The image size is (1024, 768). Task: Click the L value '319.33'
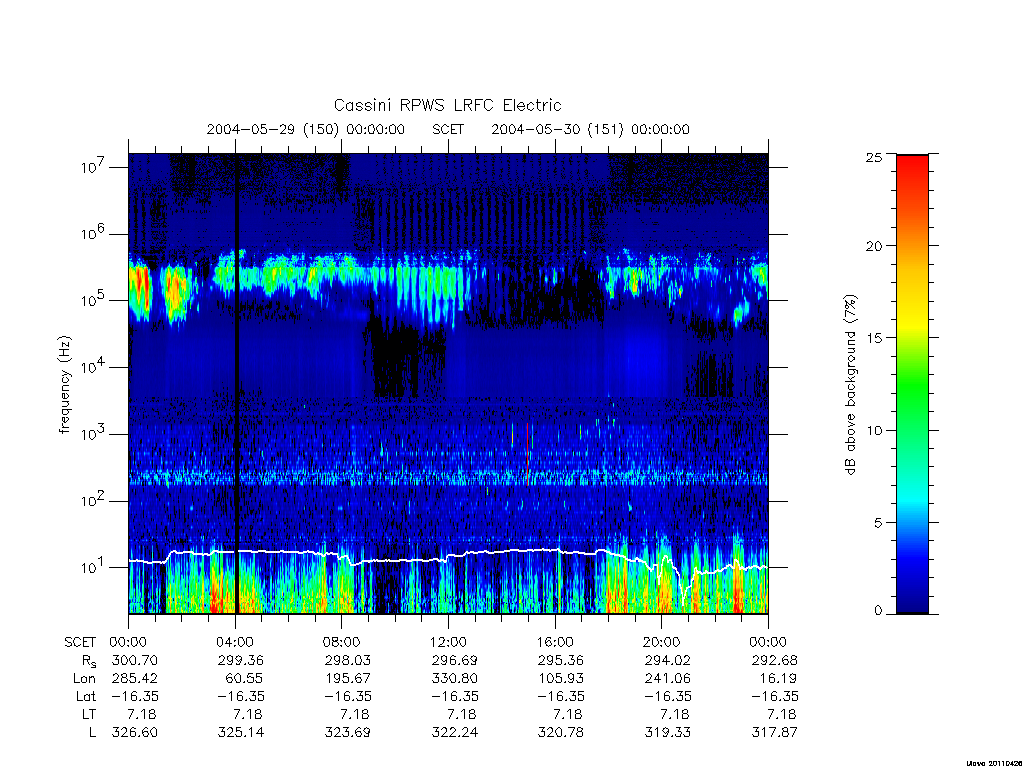point(667,732)
